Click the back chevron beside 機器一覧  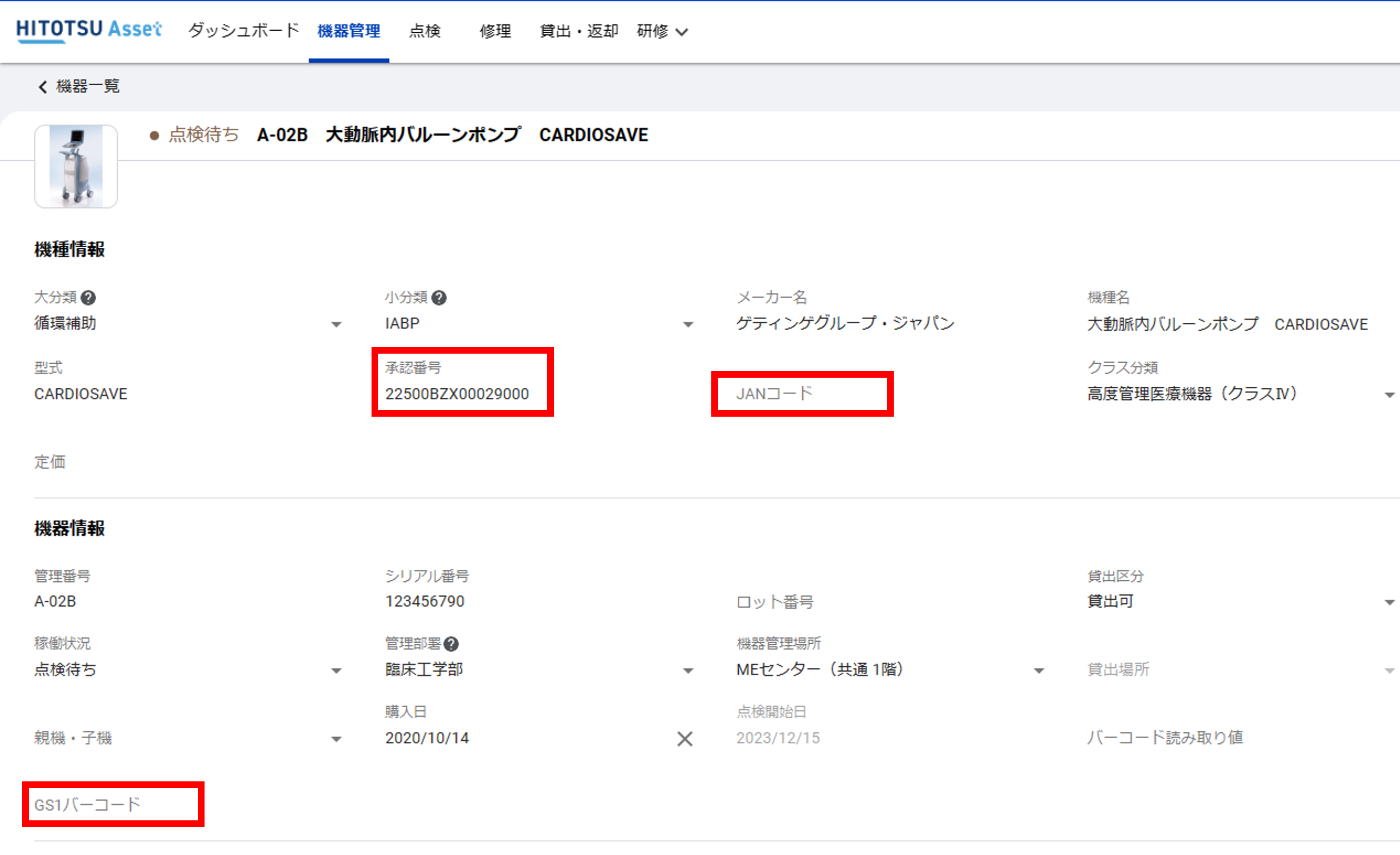[43, 86]
